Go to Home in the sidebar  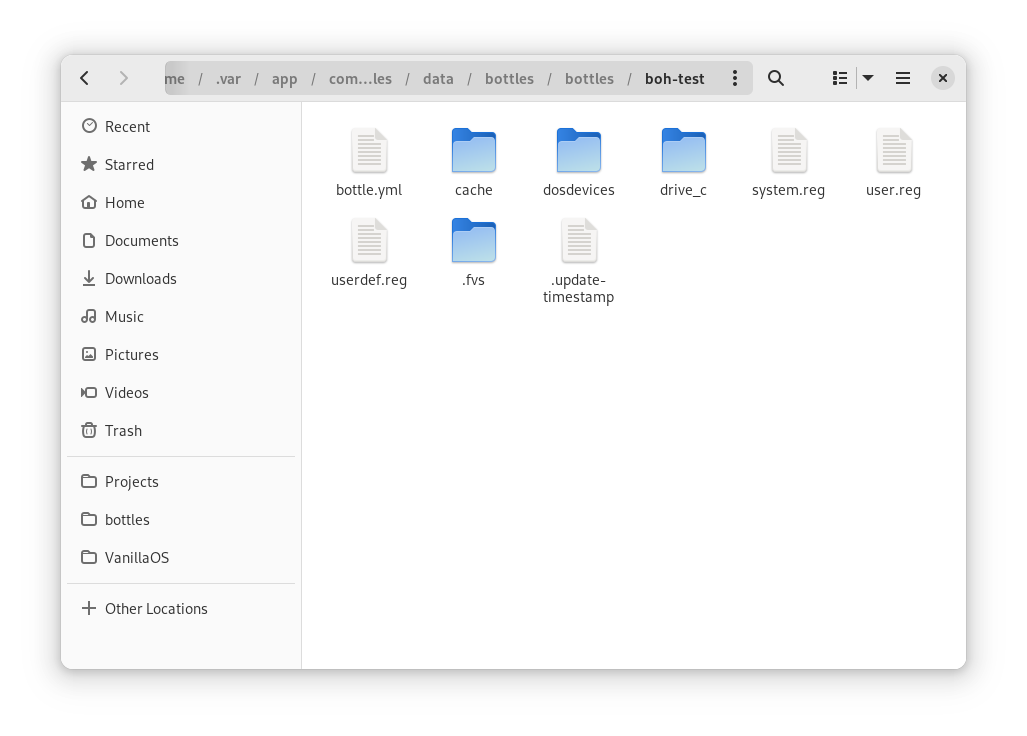[x=181, y=202]
